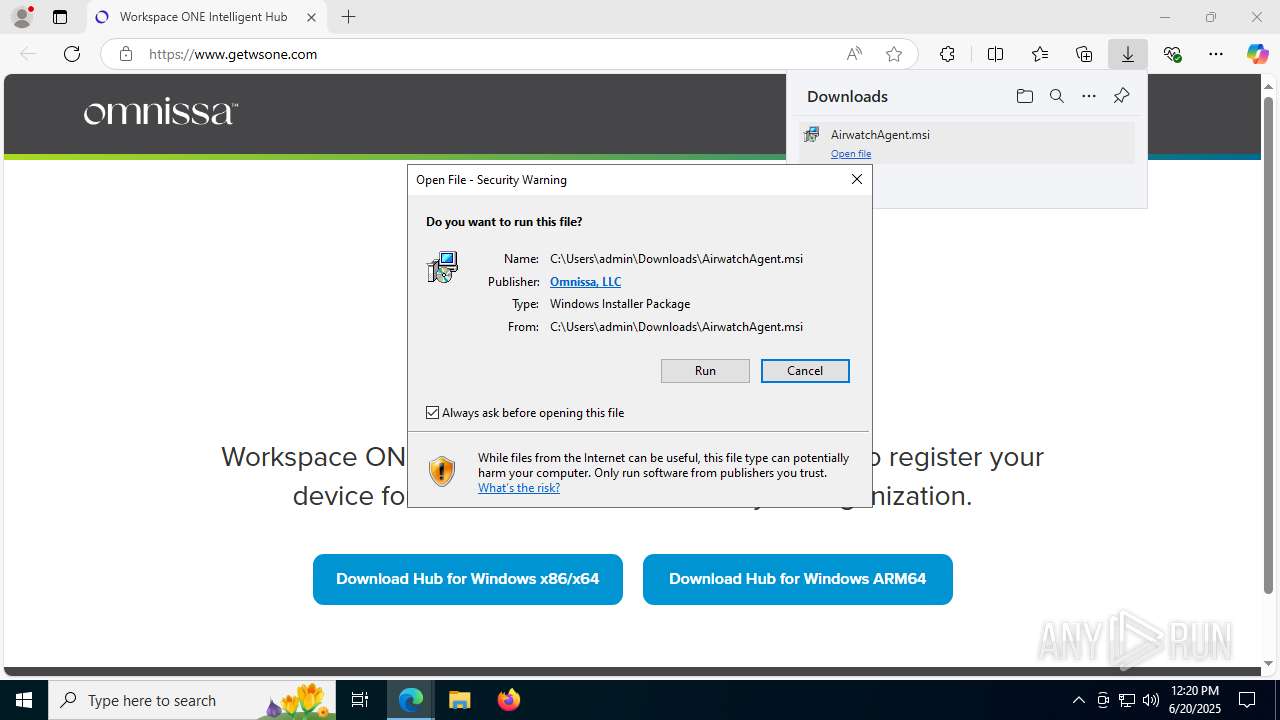This screenshot has height=720, width=1280.
Task: Toggle Split screen icon
Action: coord(995,54)
